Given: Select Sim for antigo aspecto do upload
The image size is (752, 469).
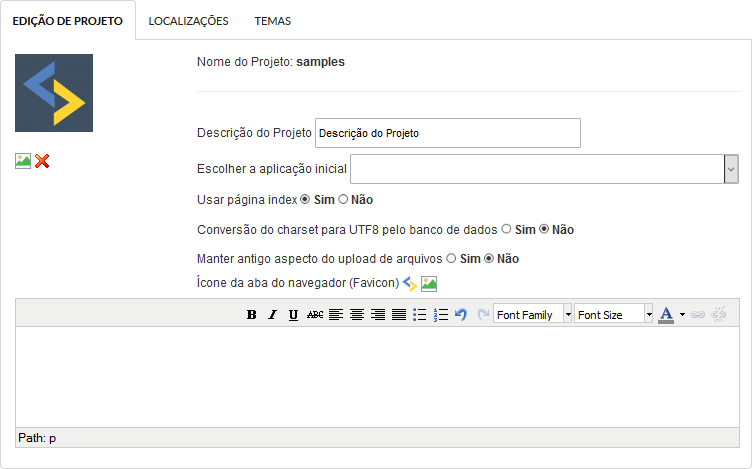Looking at the screenshot, I should point(452,258).
